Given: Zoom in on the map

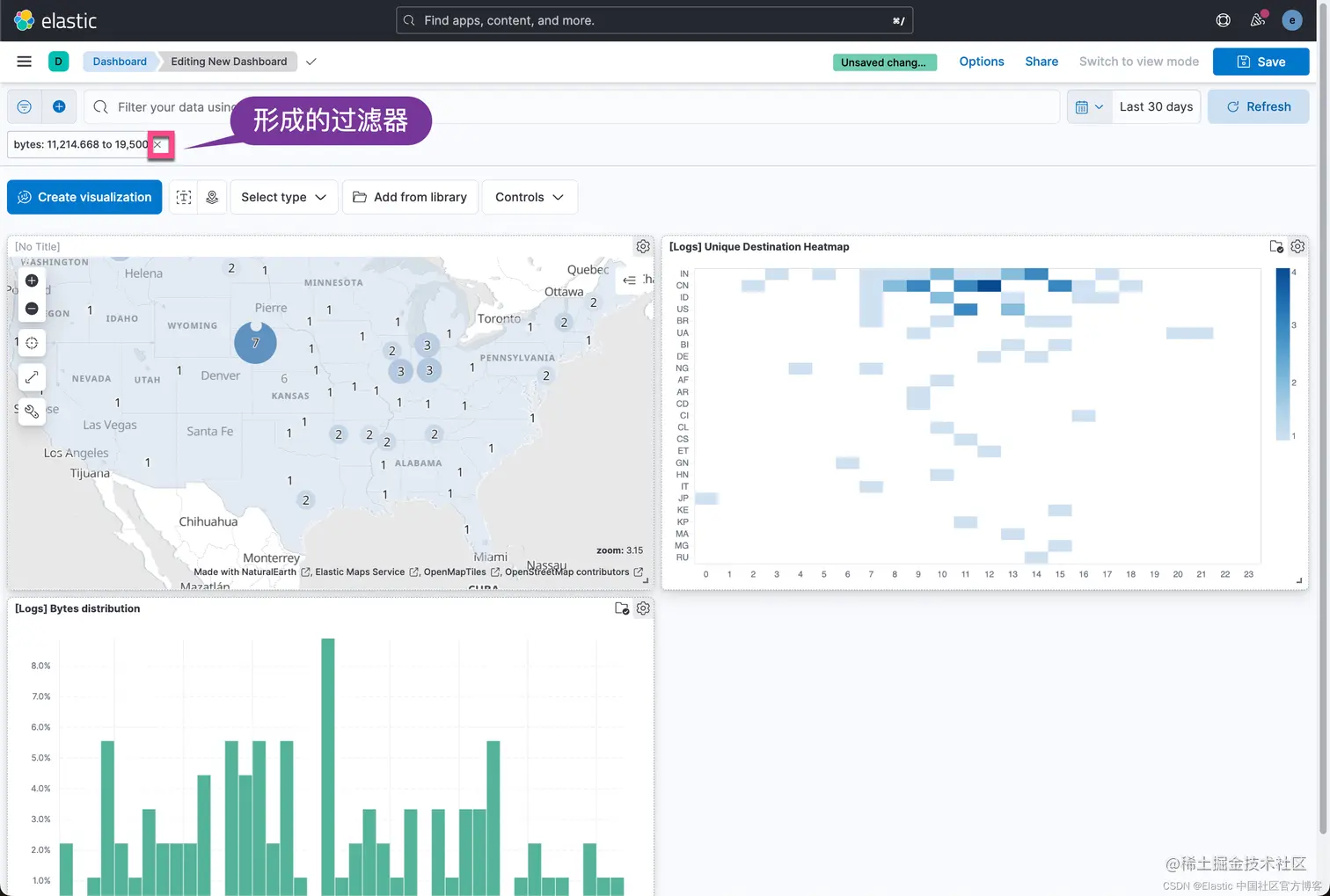Looking at the screenshot, I should [32, 280].
